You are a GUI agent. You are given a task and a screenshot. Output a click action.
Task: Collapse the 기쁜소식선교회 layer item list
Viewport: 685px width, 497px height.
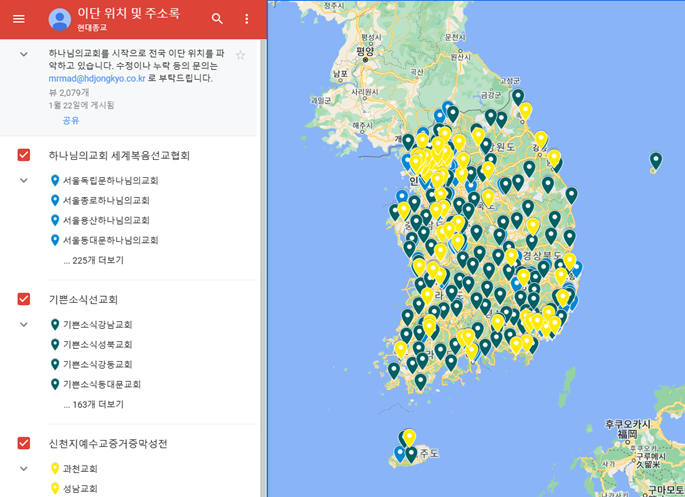pyautogui.click(x=24, y=325)
